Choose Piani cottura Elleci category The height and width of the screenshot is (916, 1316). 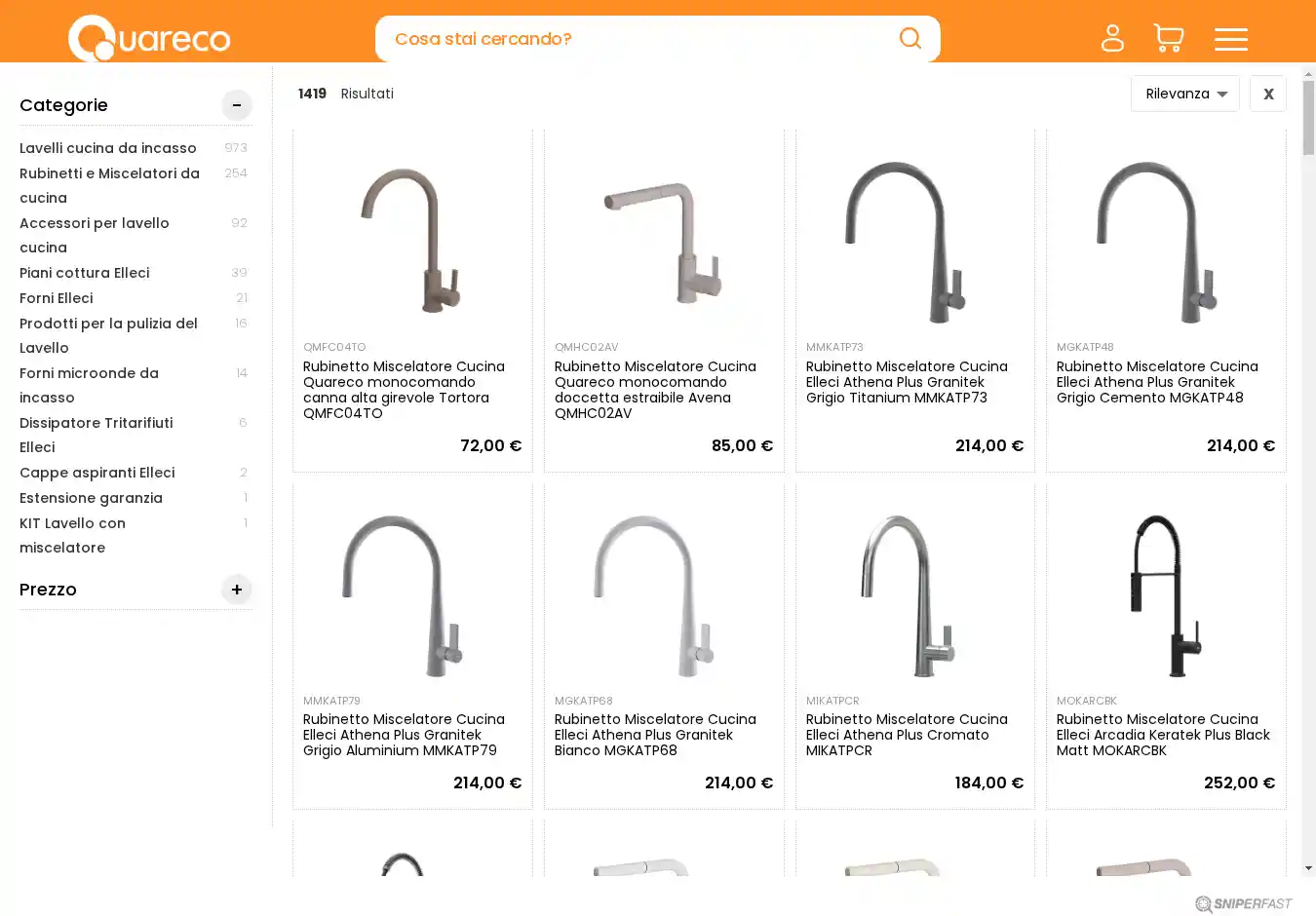click(85, 273)
